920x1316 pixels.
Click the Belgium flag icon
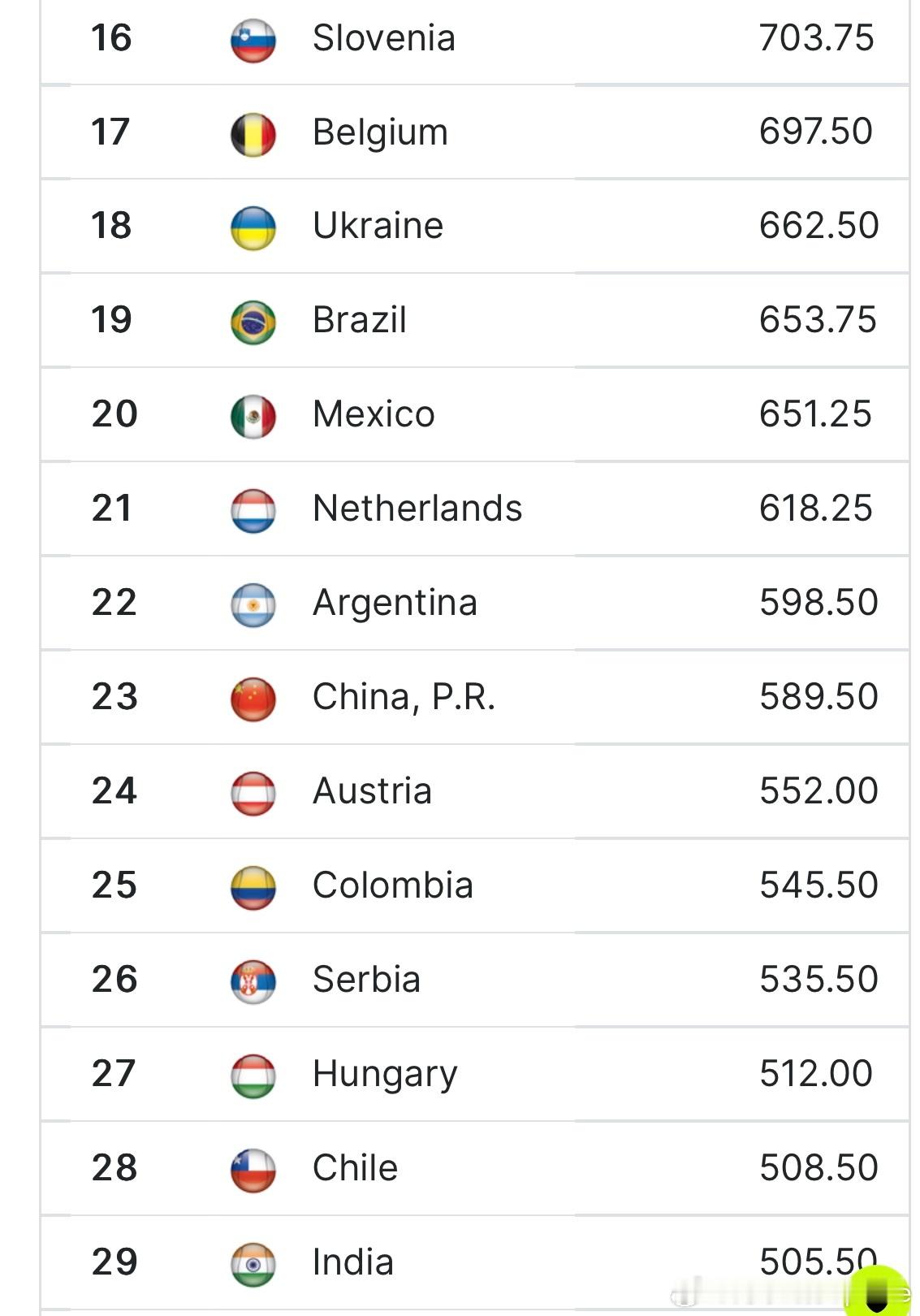point(253,134)
